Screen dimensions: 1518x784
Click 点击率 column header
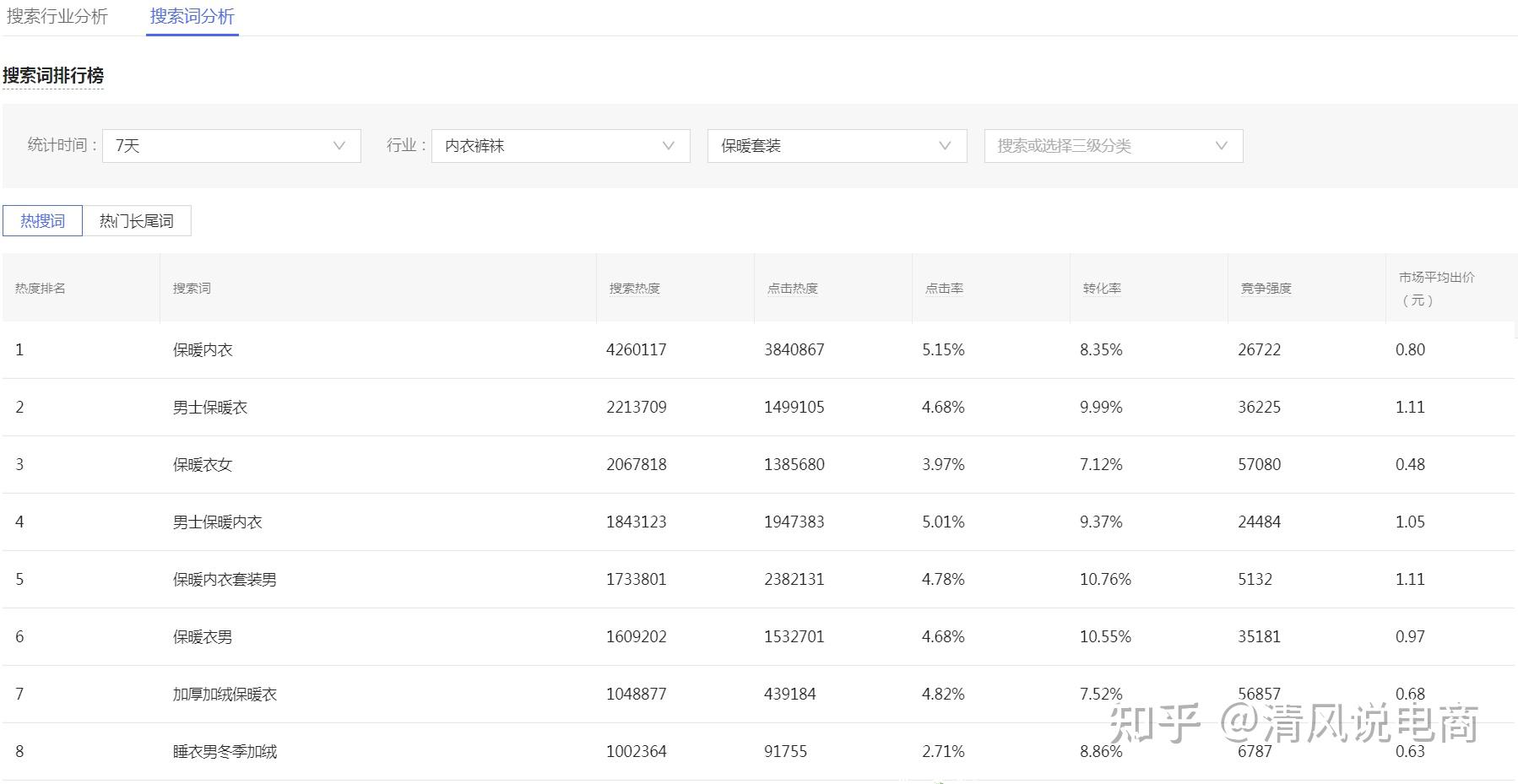point(944,289)
